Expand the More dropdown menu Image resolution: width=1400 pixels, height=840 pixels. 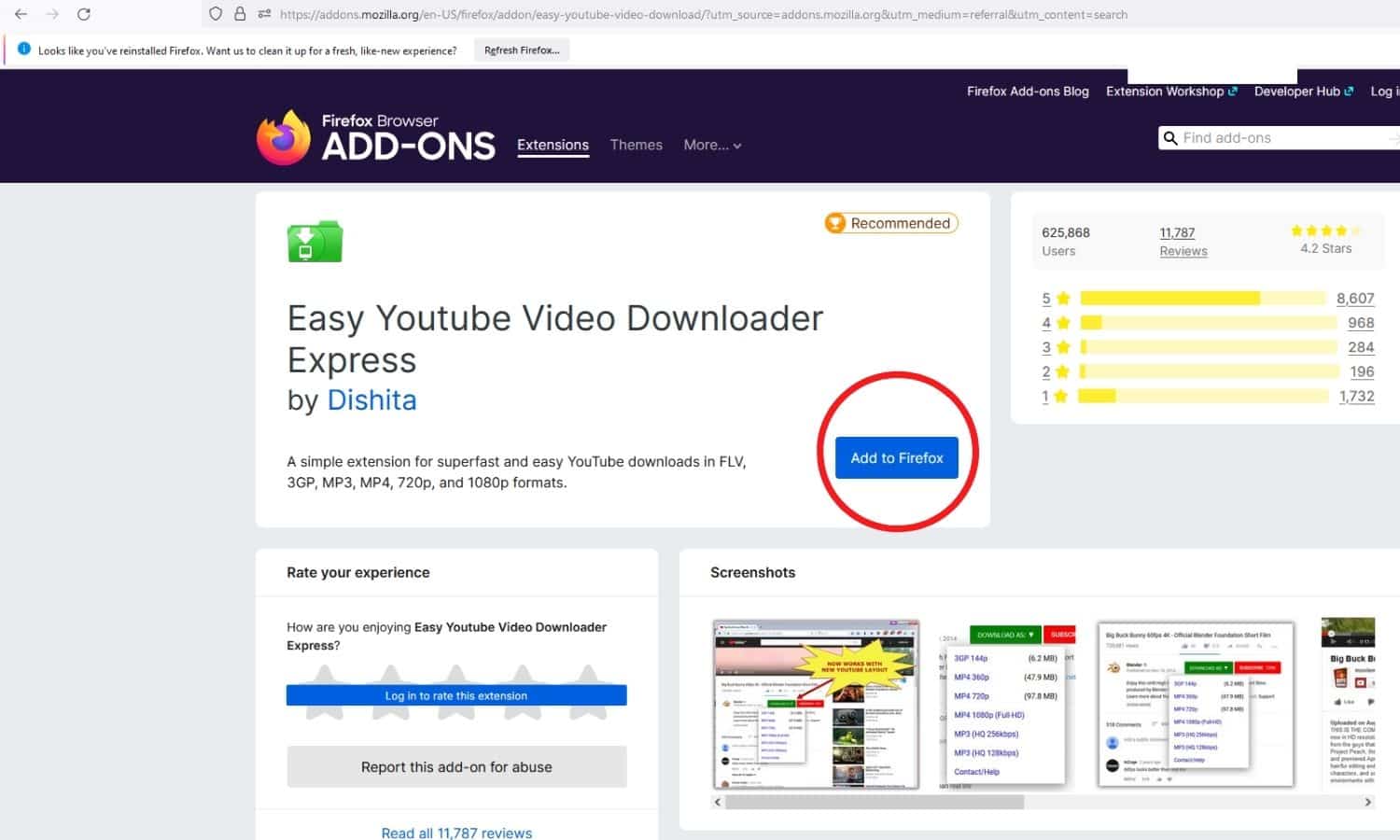point(712,145)
